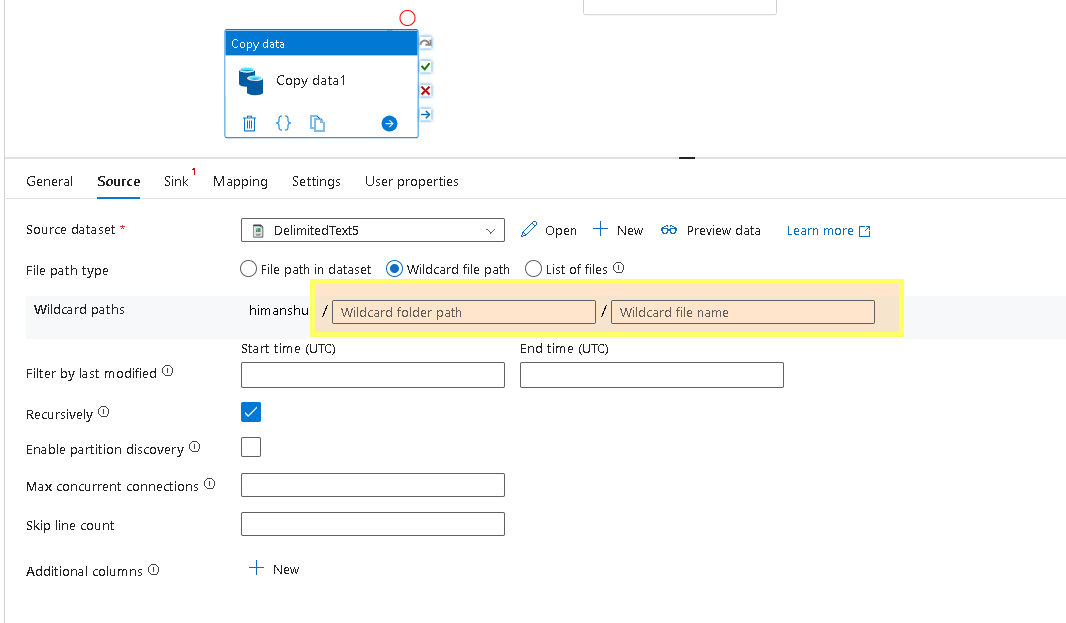Viewport: 1066px width, 623px height.
Task: Click the Max concurrent connections field
Action: [373, 485]
